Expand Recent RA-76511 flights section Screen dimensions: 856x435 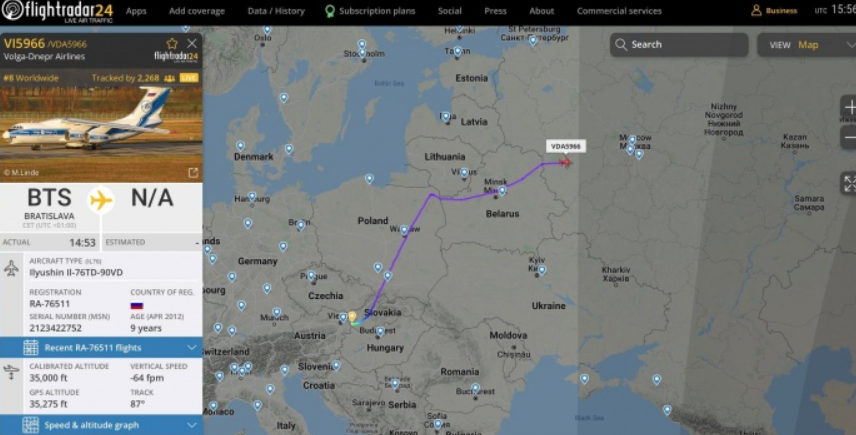[101, 348]
